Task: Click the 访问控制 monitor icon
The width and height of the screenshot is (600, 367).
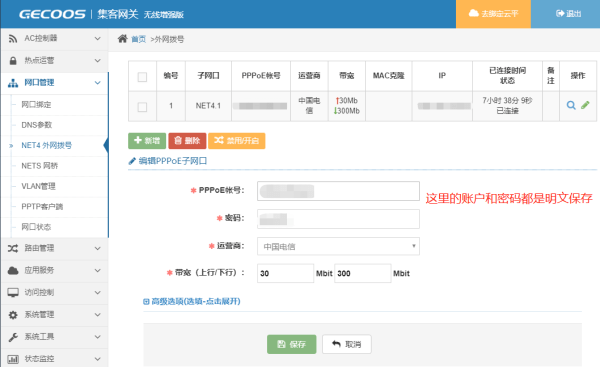Action: (13, 293)
